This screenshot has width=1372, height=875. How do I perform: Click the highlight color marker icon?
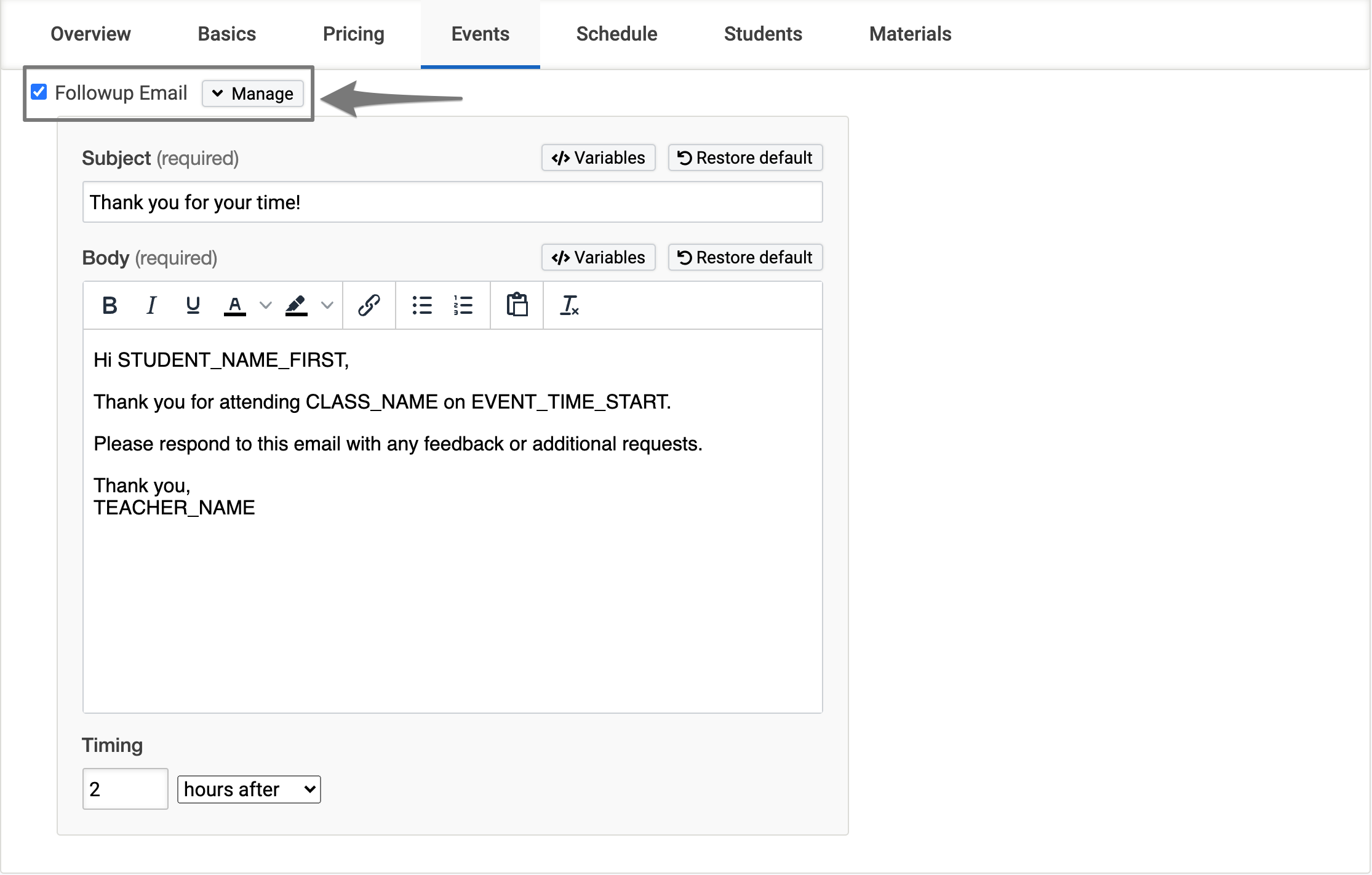coord(296,305)
